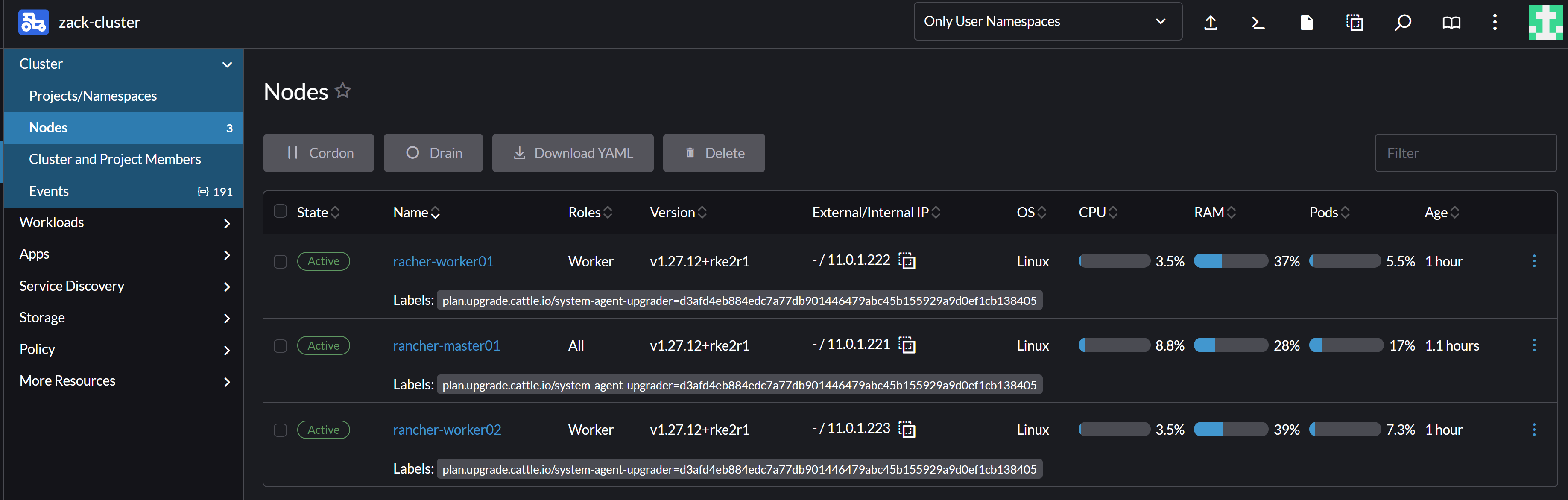
Task: Sort the table by Version
Action: 678,212
